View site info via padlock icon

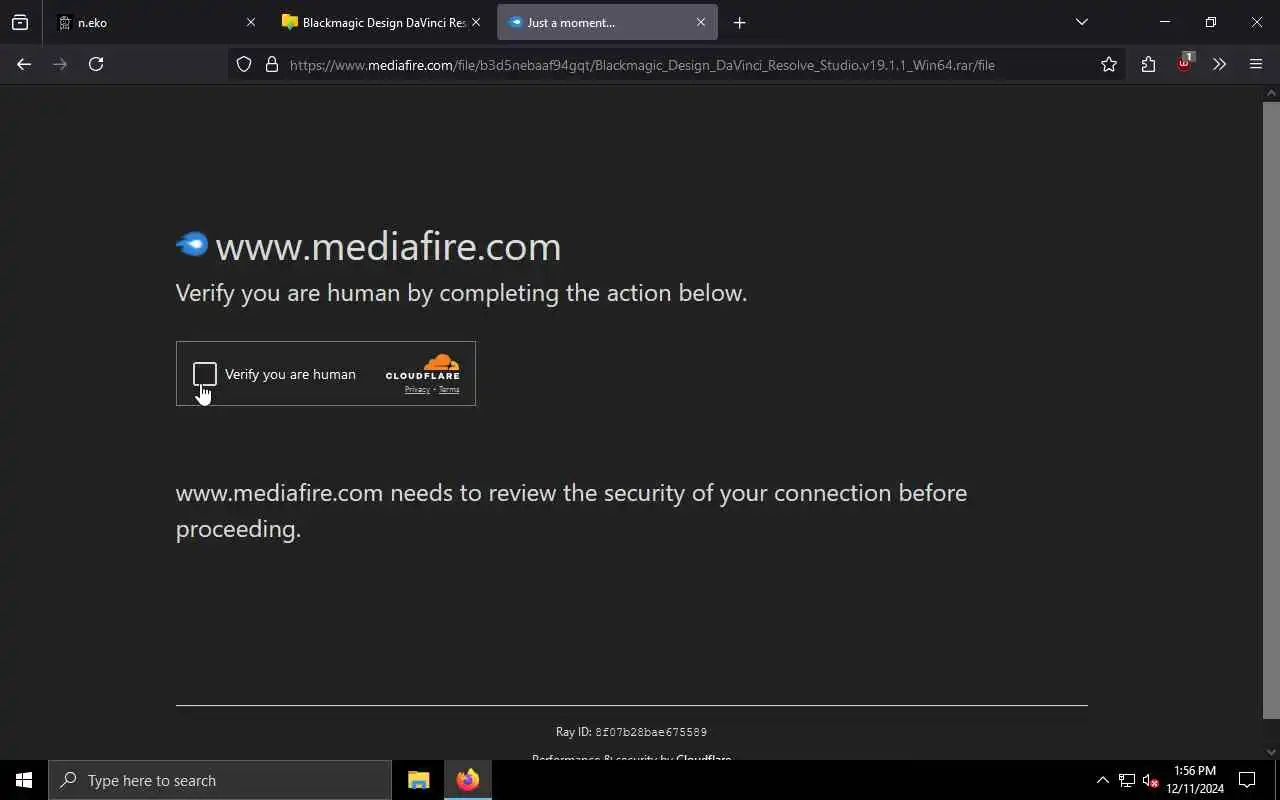point(271,64)
